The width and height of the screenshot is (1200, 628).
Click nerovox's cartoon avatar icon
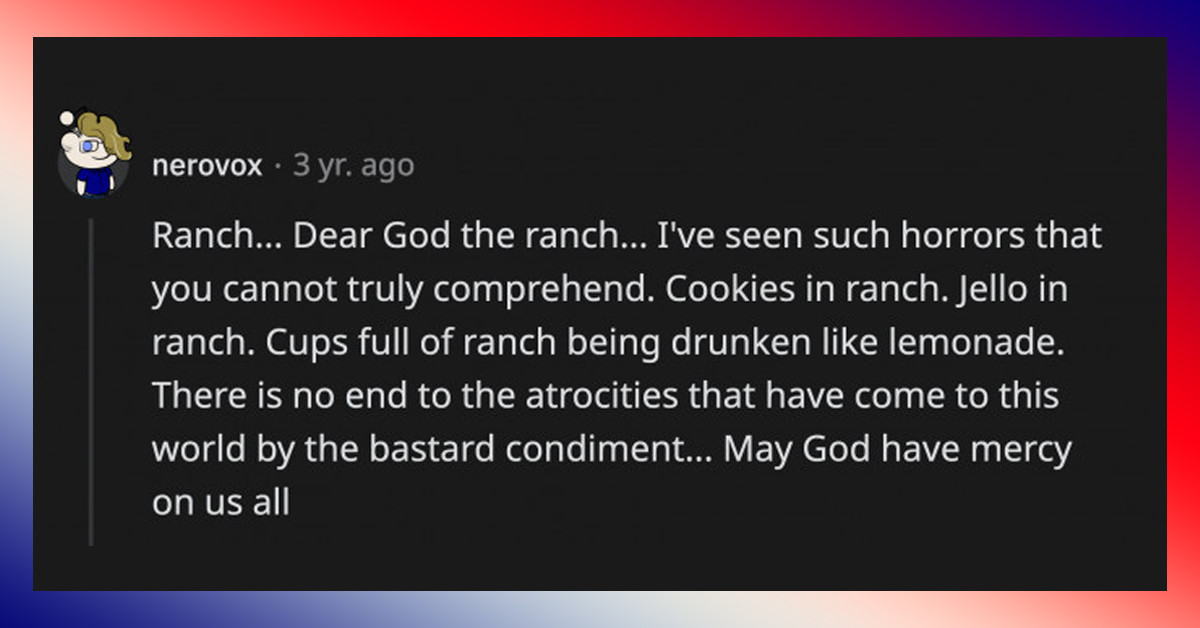point(96,160)
